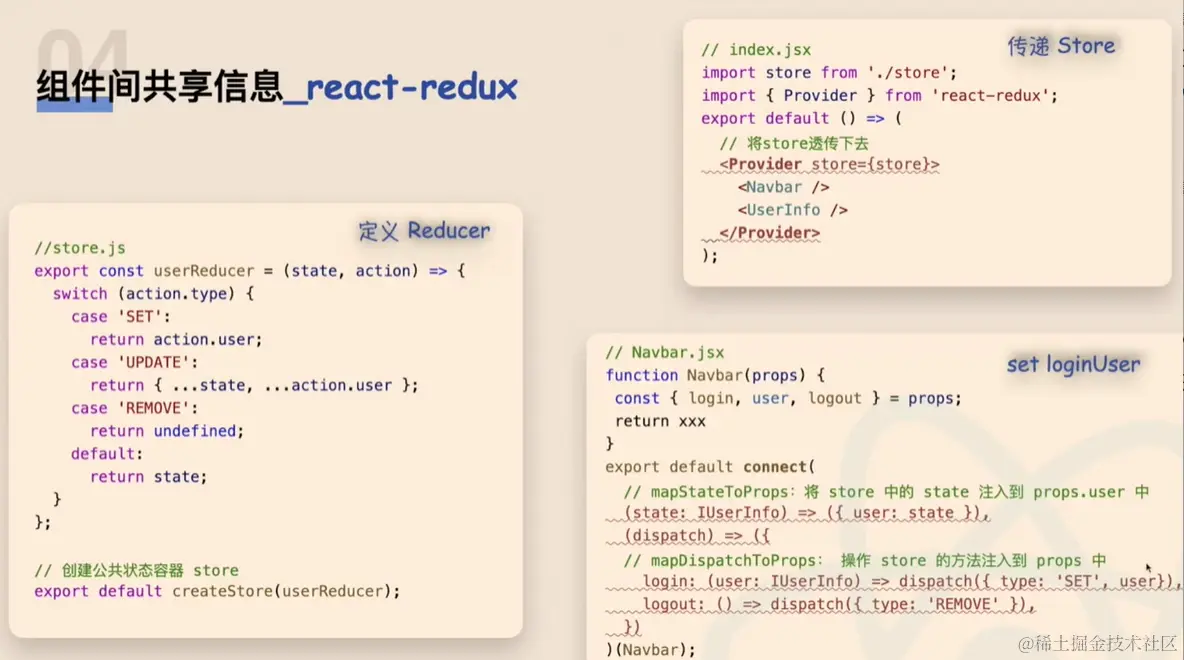Click the line import { Provider } from 'react-redux'

(x=880, y=95)
